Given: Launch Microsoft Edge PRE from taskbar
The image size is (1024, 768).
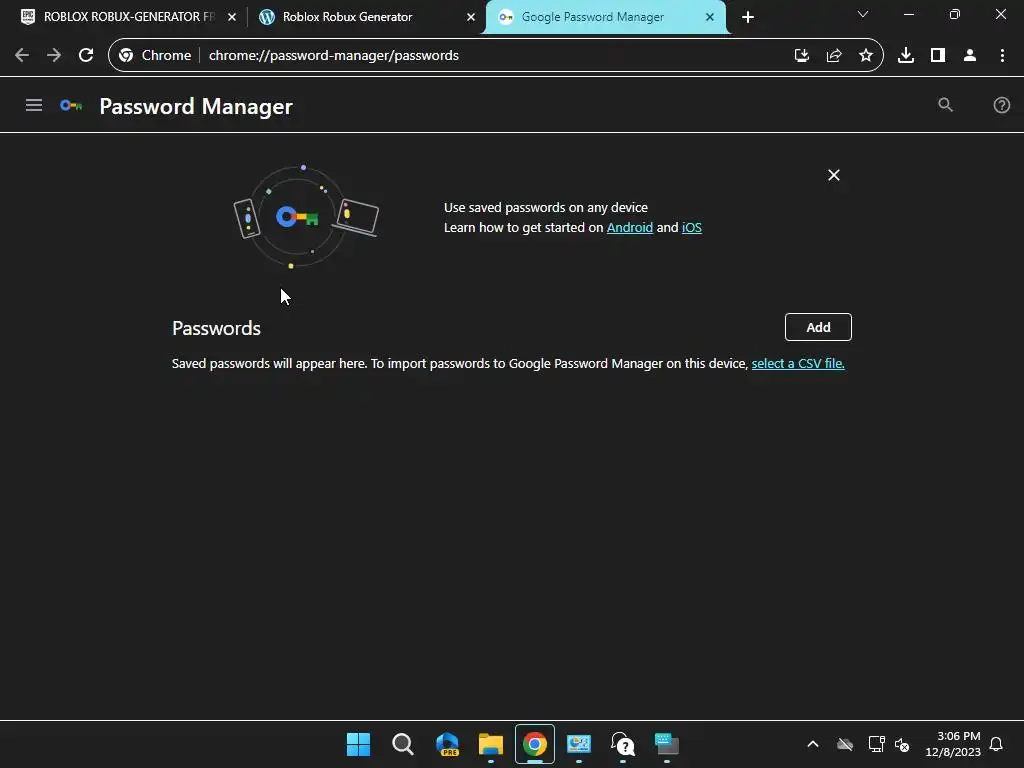Looking at the screenshot, I should 447,744.
